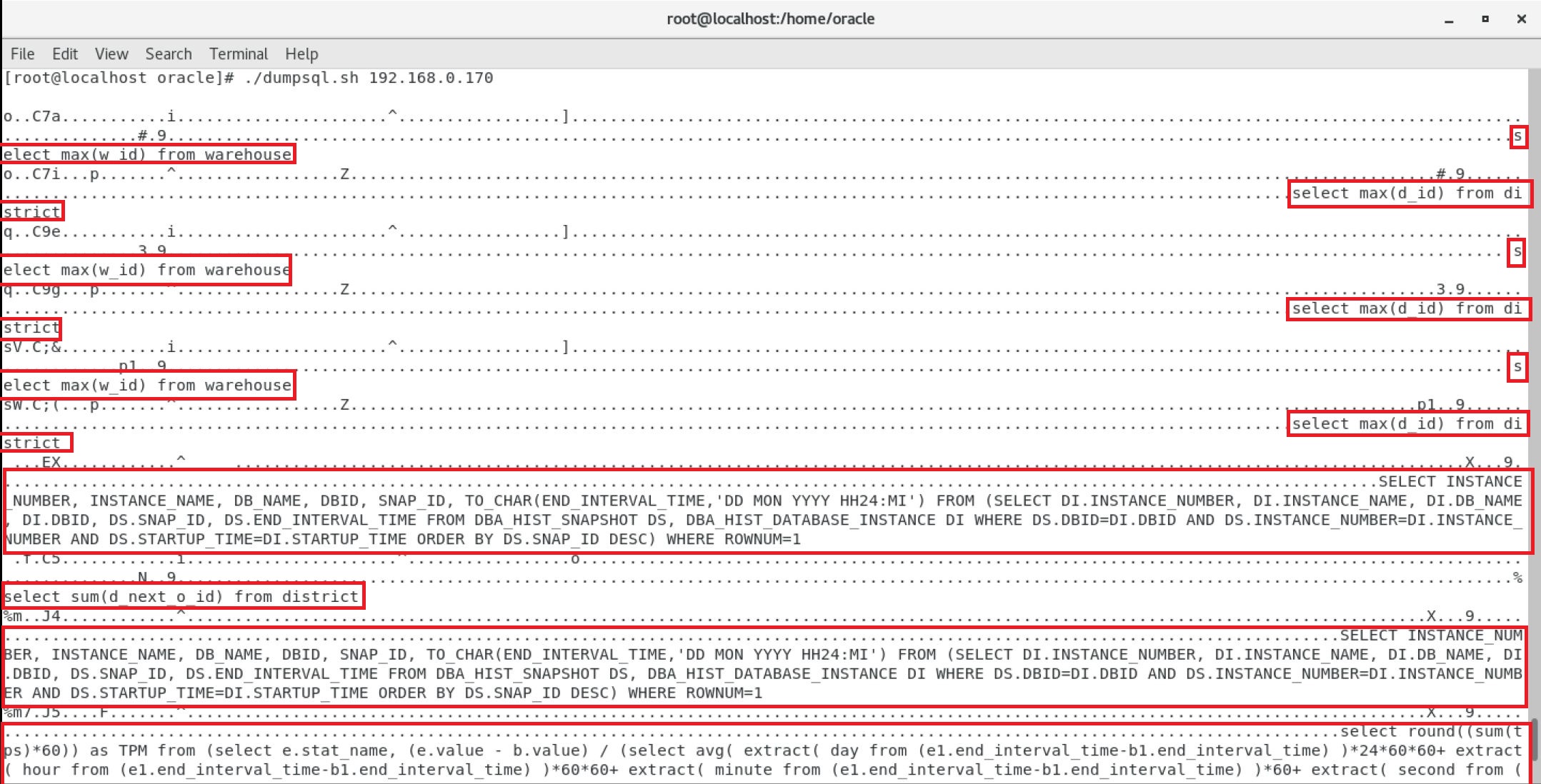Open the Search menu
Image resolution: width=1541 pixels, height=784 pixels.
point(169,54)
